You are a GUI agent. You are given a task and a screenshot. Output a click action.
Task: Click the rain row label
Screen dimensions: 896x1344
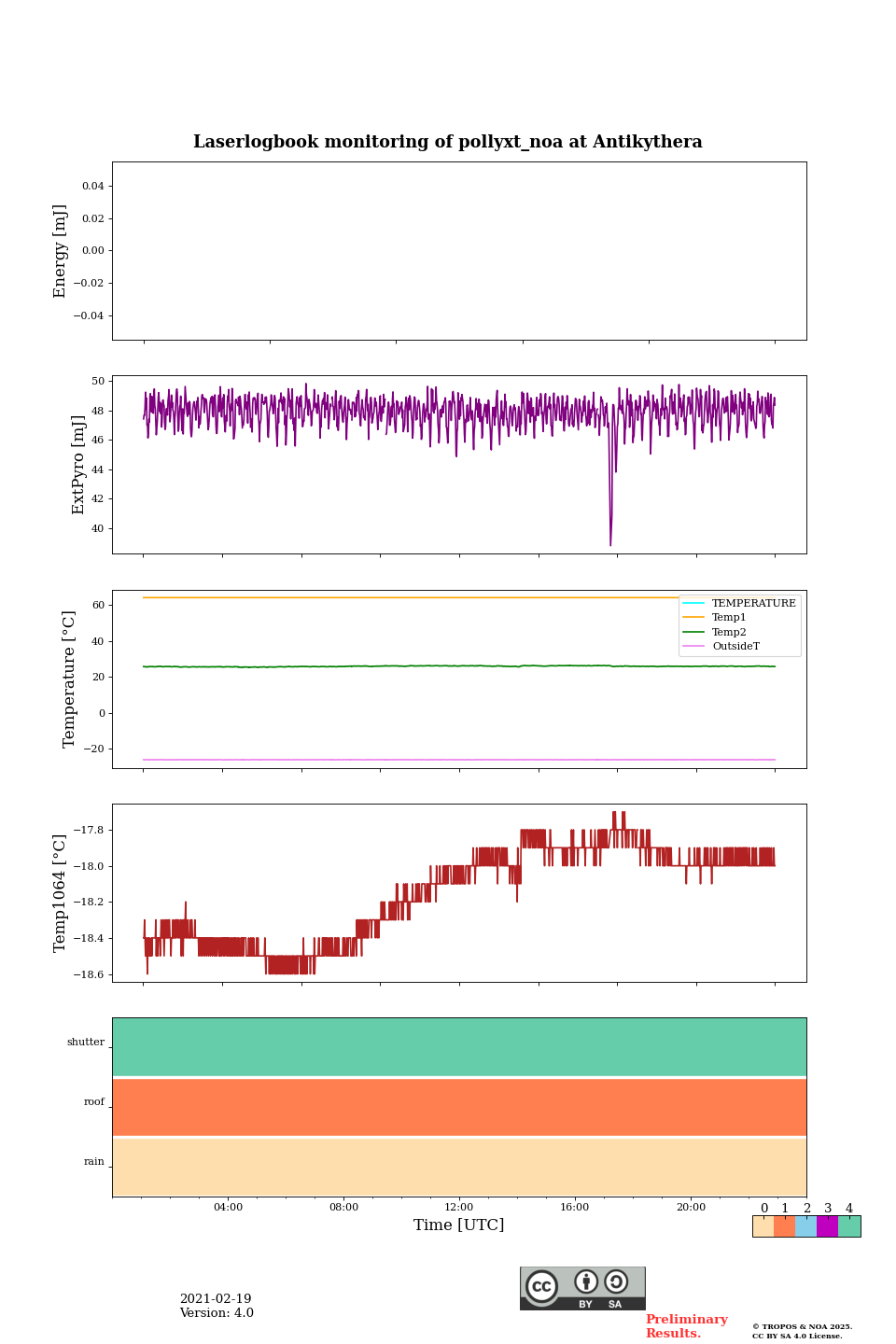94,1161
